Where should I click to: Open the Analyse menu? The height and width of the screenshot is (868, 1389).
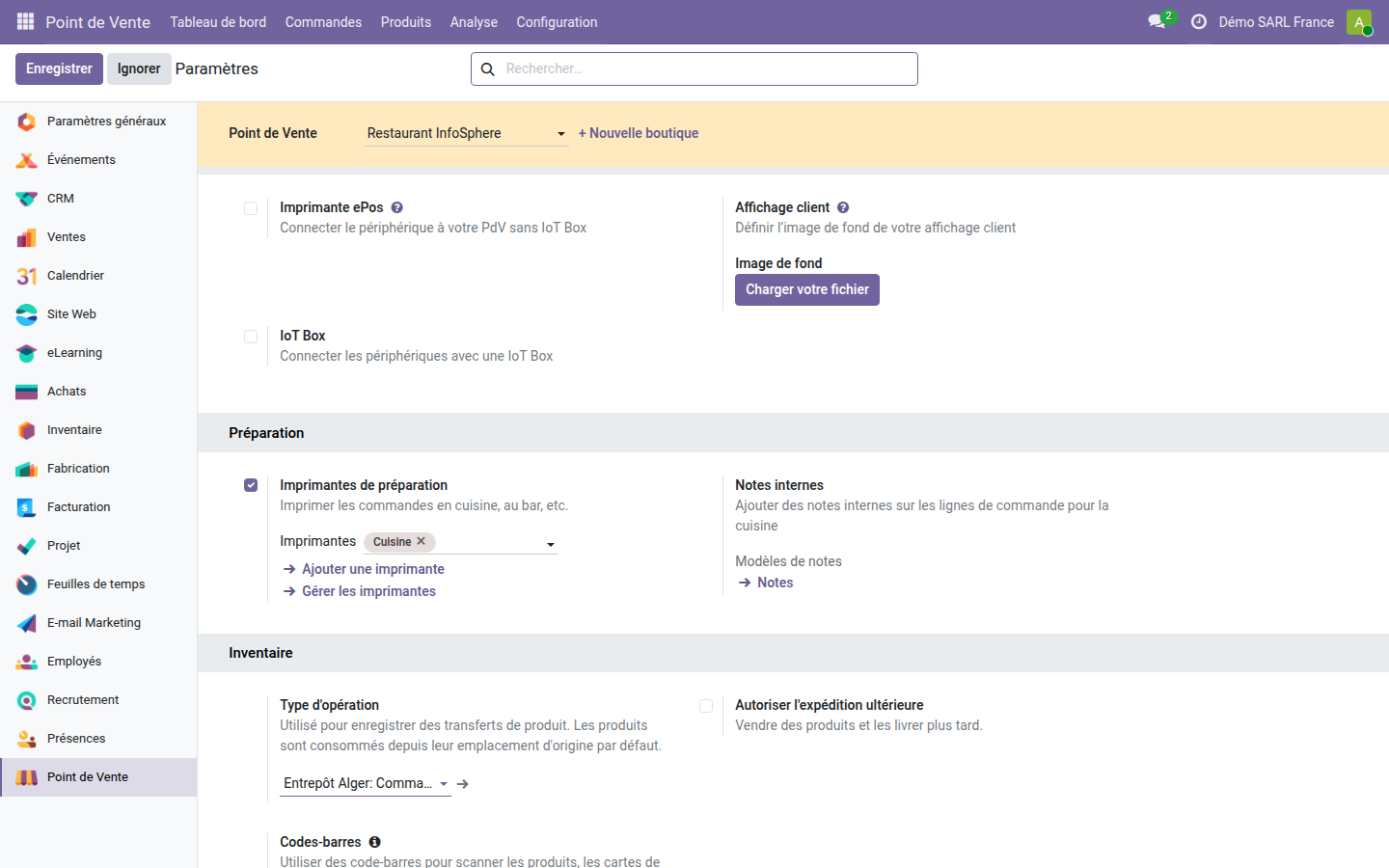click(x=474, y=22)
